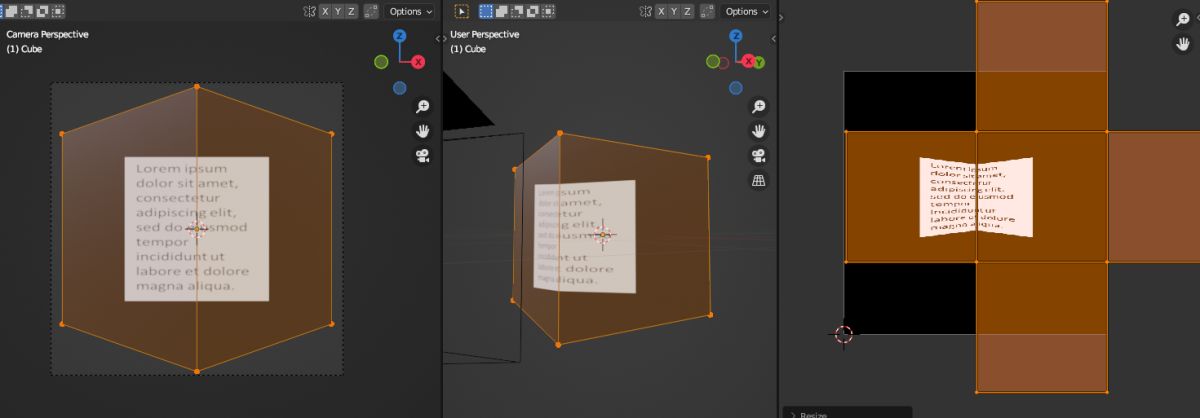Screen dimensions: 1200x418
Task: Click the 2D cursor in UV editor
Action: 843,334
